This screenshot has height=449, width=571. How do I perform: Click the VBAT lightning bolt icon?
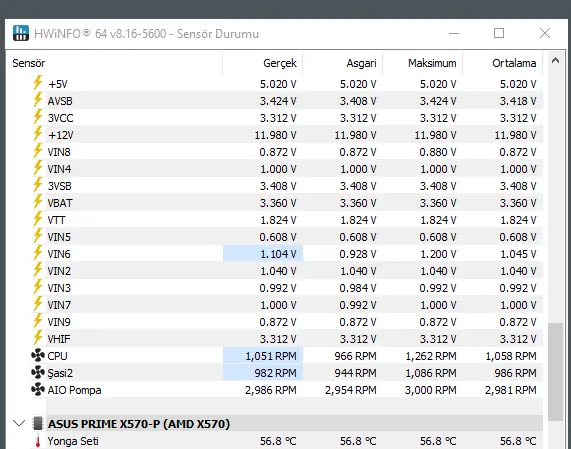(38, 202)
